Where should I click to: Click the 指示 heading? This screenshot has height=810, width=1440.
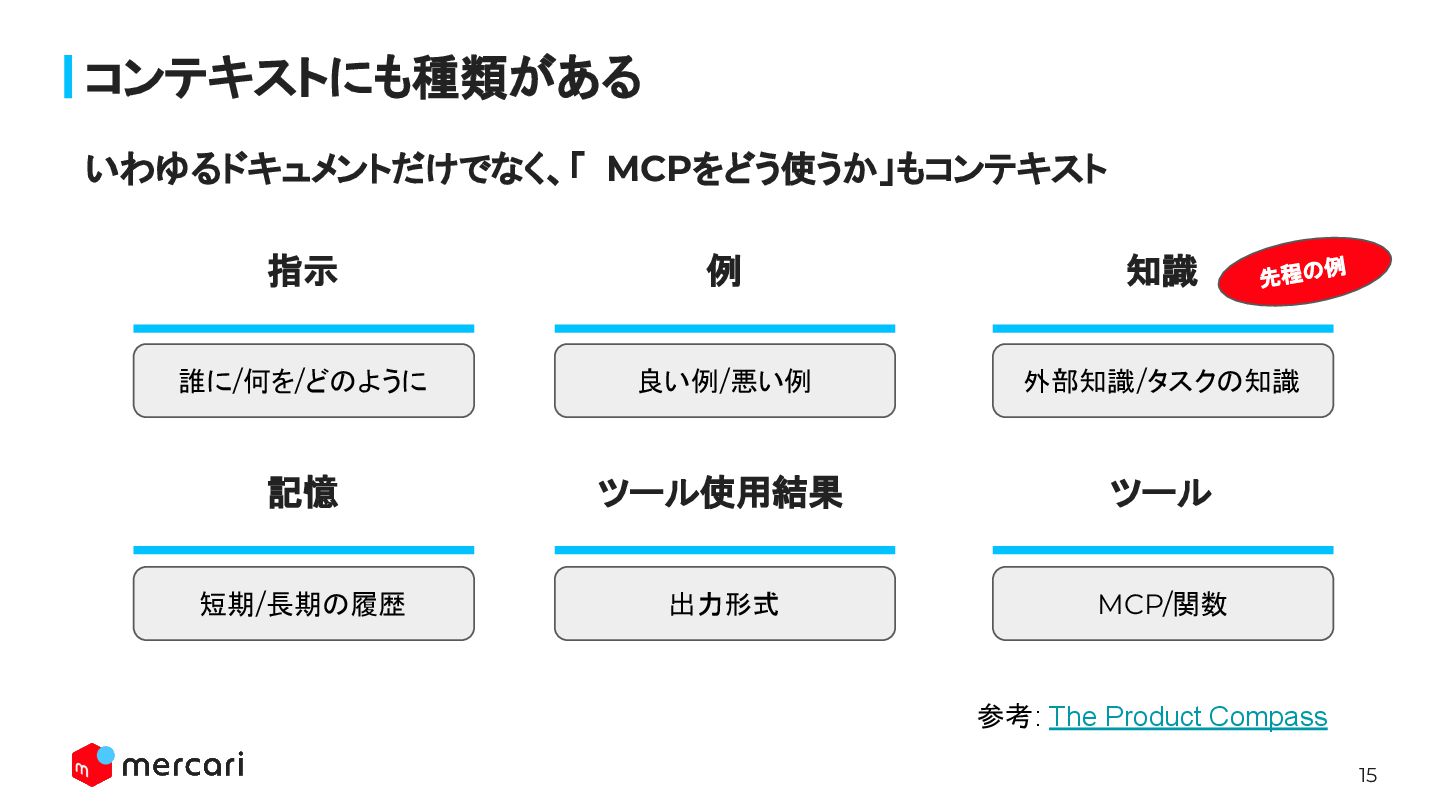point(303,271)
